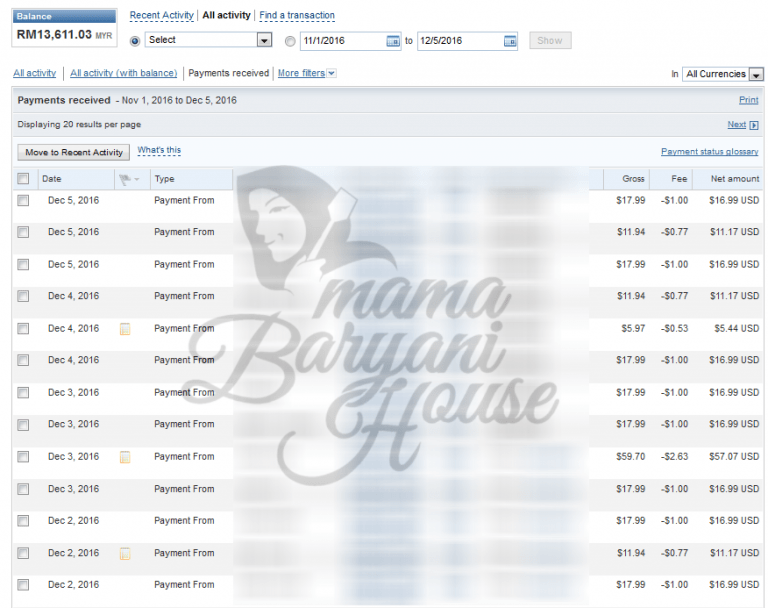Click the 11/1/2016 start date field
Screen dimensions: 768x608
(x=342, y=41)
